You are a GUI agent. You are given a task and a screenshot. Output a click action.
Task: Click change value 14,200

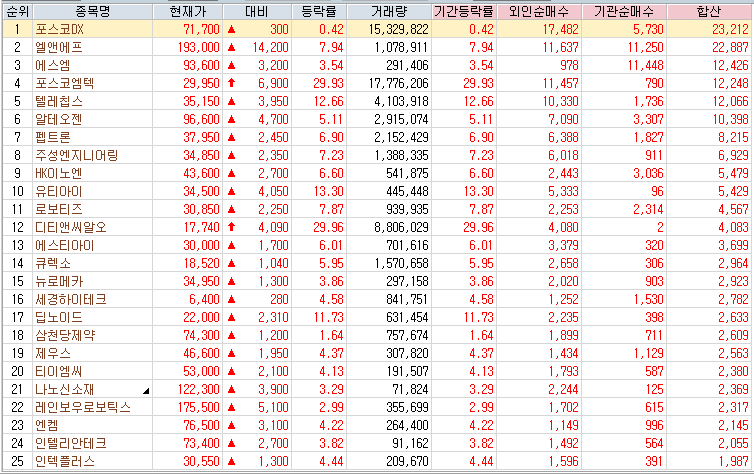pyautogui.click(x=271, y=48)
